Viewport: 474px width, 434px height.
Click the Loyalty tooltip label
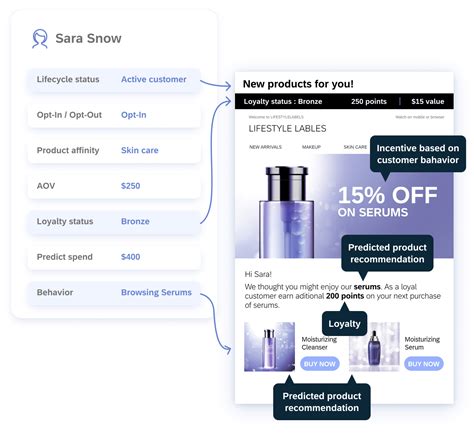[344, 324]
